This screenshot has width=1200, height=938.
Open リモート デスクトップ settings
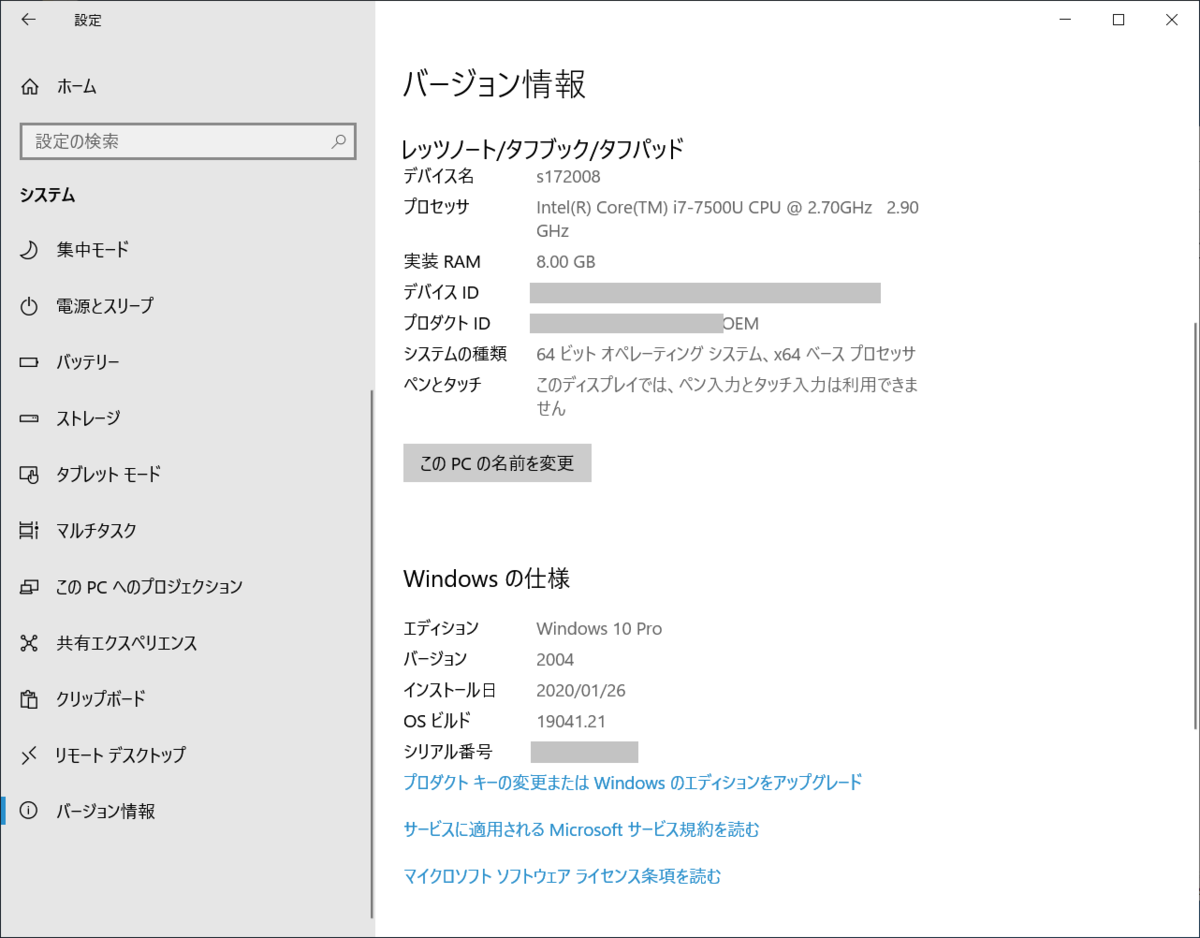pos(187,755)
